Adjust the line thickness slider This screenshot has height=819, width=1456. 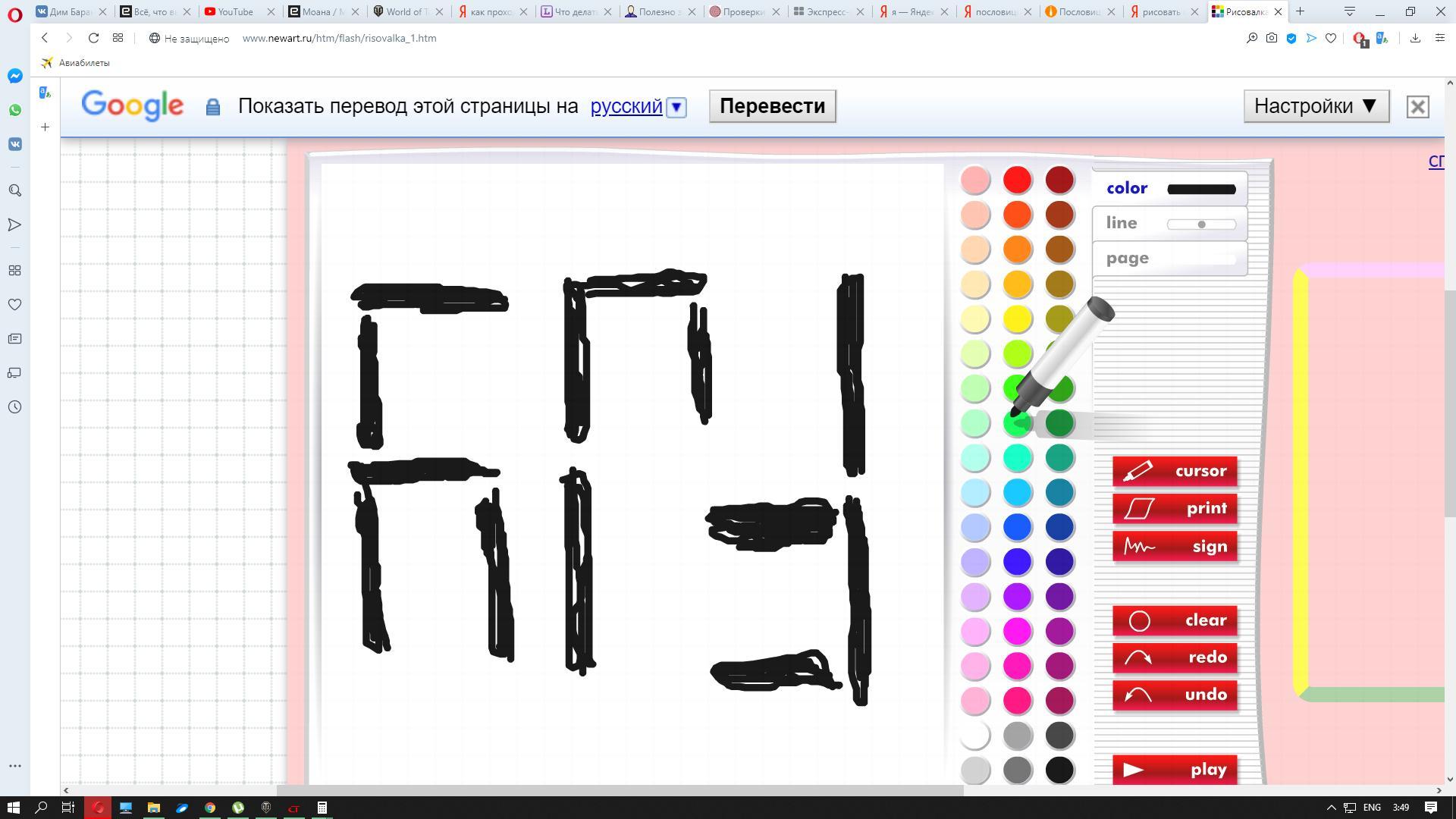(x=1201, y=224)
